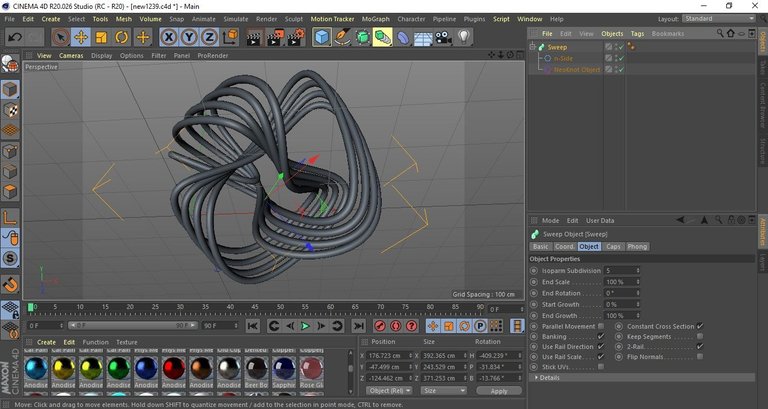Image resolution: width=768 pixels, height=409 pixels.
Task: Click the highlighted Sweep/Extrude generator icon
Action: tap(383, 37)
